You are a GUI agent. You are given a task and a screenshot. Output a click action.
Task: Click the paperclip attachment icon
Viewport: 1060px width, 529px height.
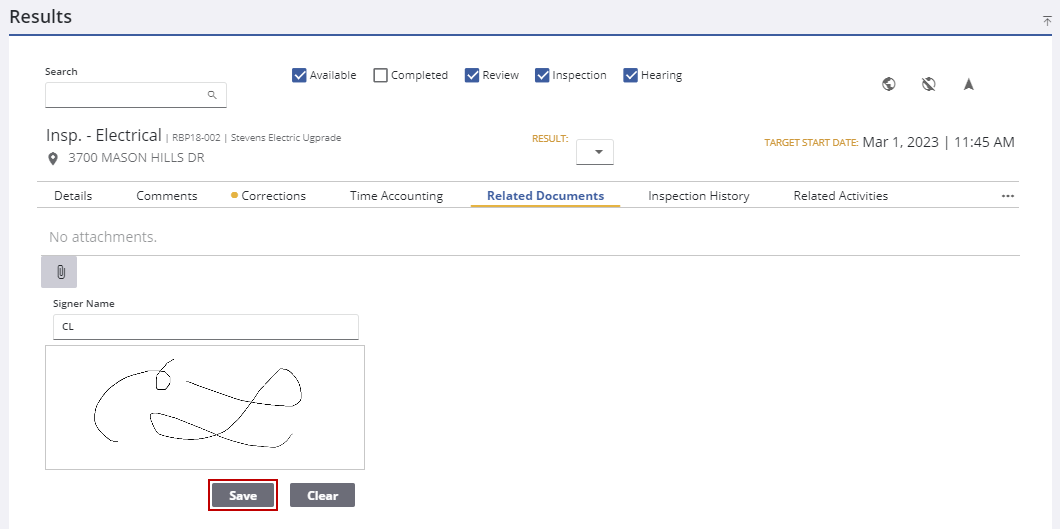(59, 272)
